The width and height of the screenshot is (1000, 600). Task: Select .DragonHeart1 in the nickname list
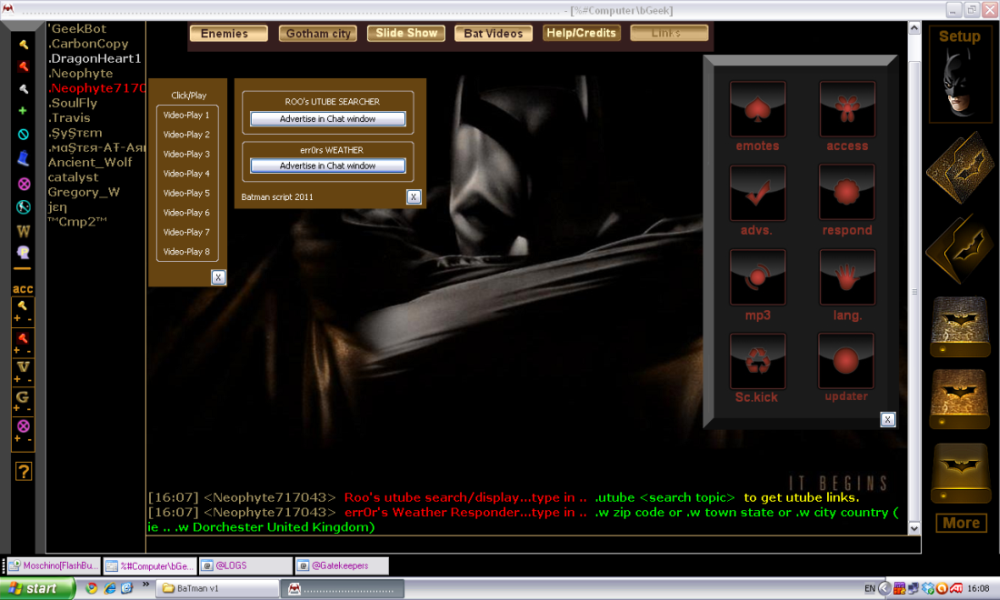point(94,59)
